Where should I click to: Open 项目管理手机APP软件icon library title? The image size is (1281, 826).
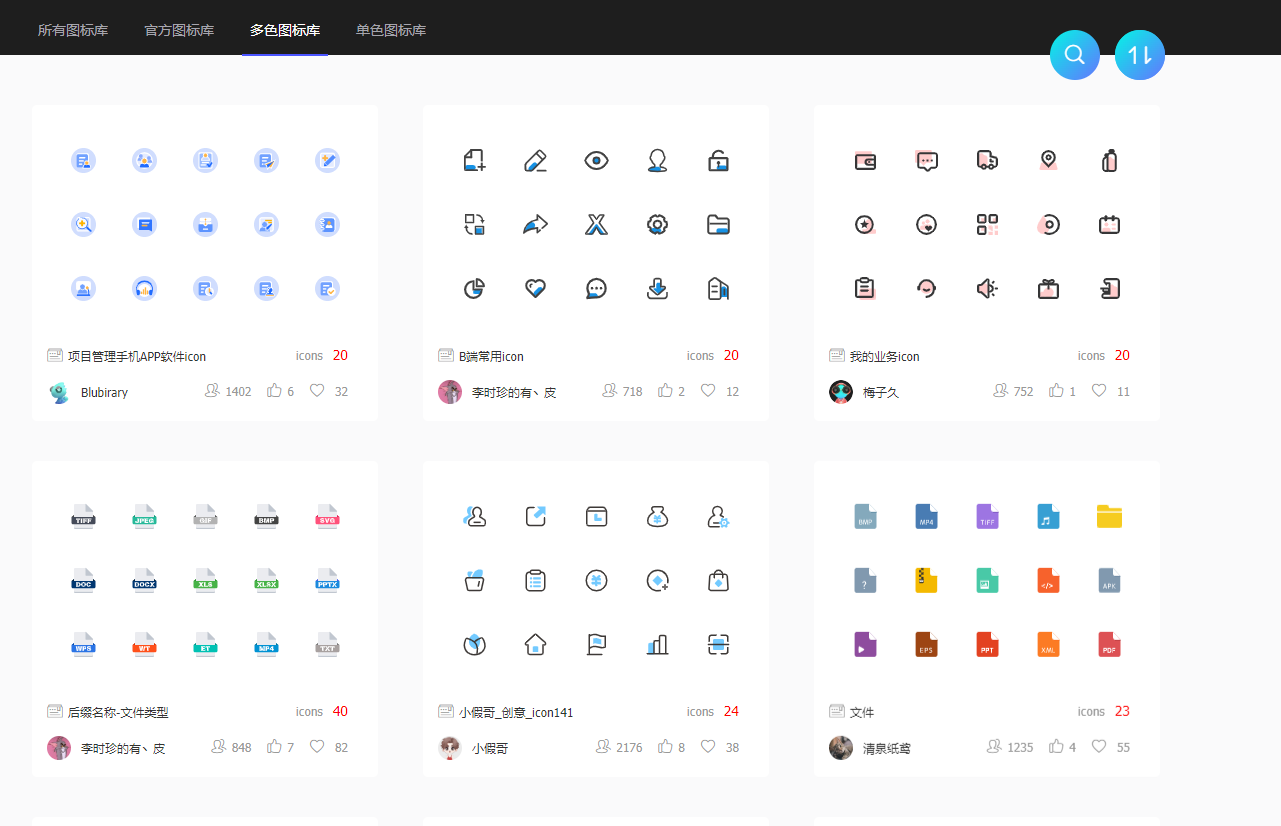(137, 356)
